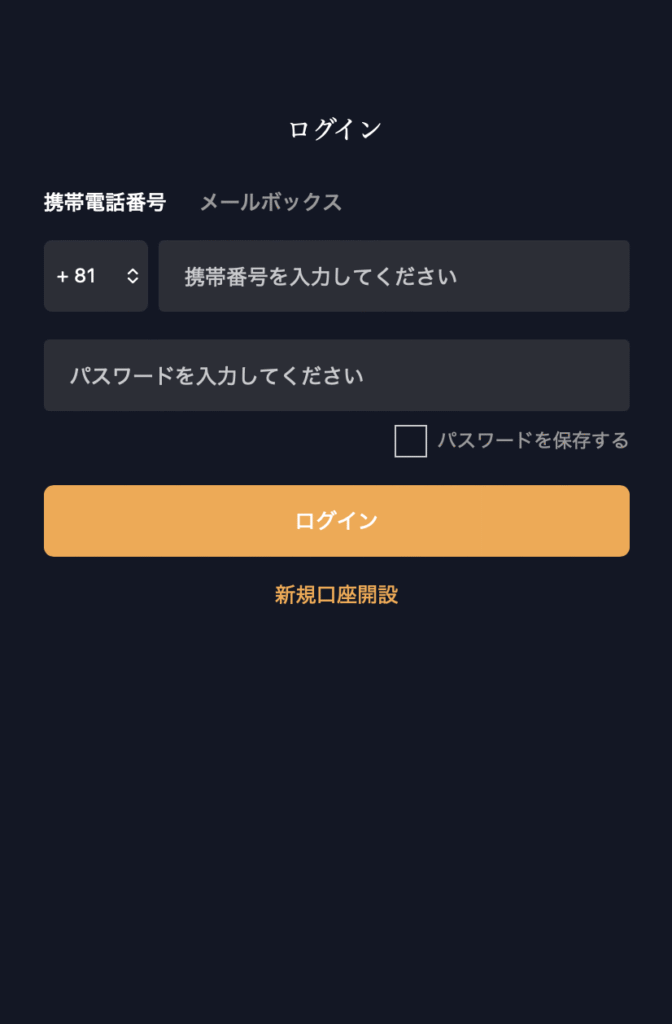Switch login method to email
This screenshot has width=672, height=1024.
[272, 202]
